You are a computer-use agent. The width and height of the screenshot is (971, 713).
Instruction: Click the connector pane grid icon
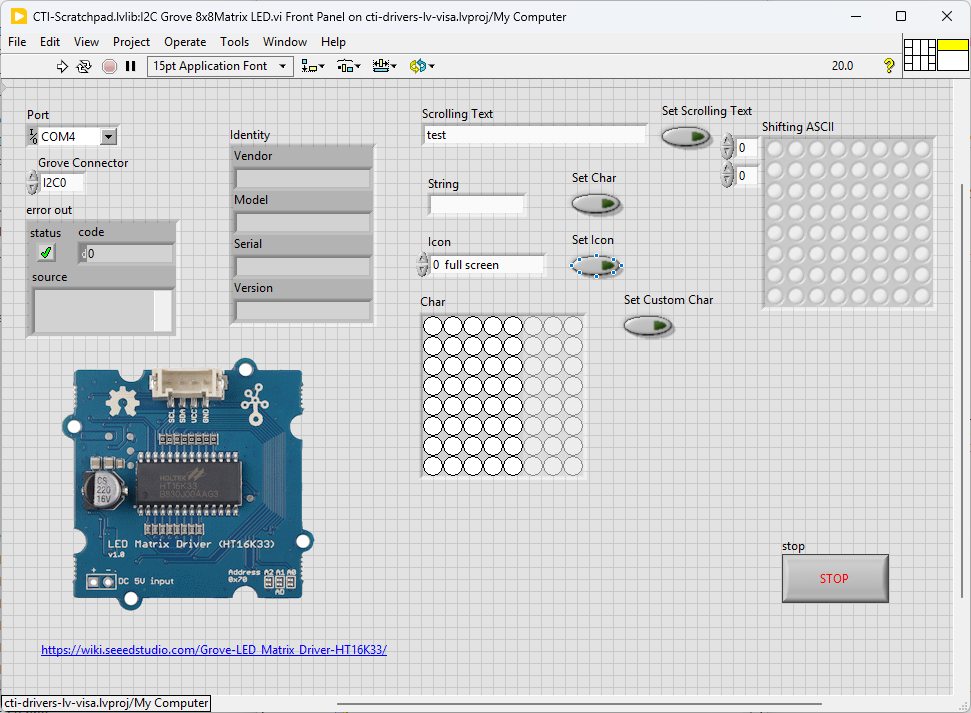pos(920,55)
